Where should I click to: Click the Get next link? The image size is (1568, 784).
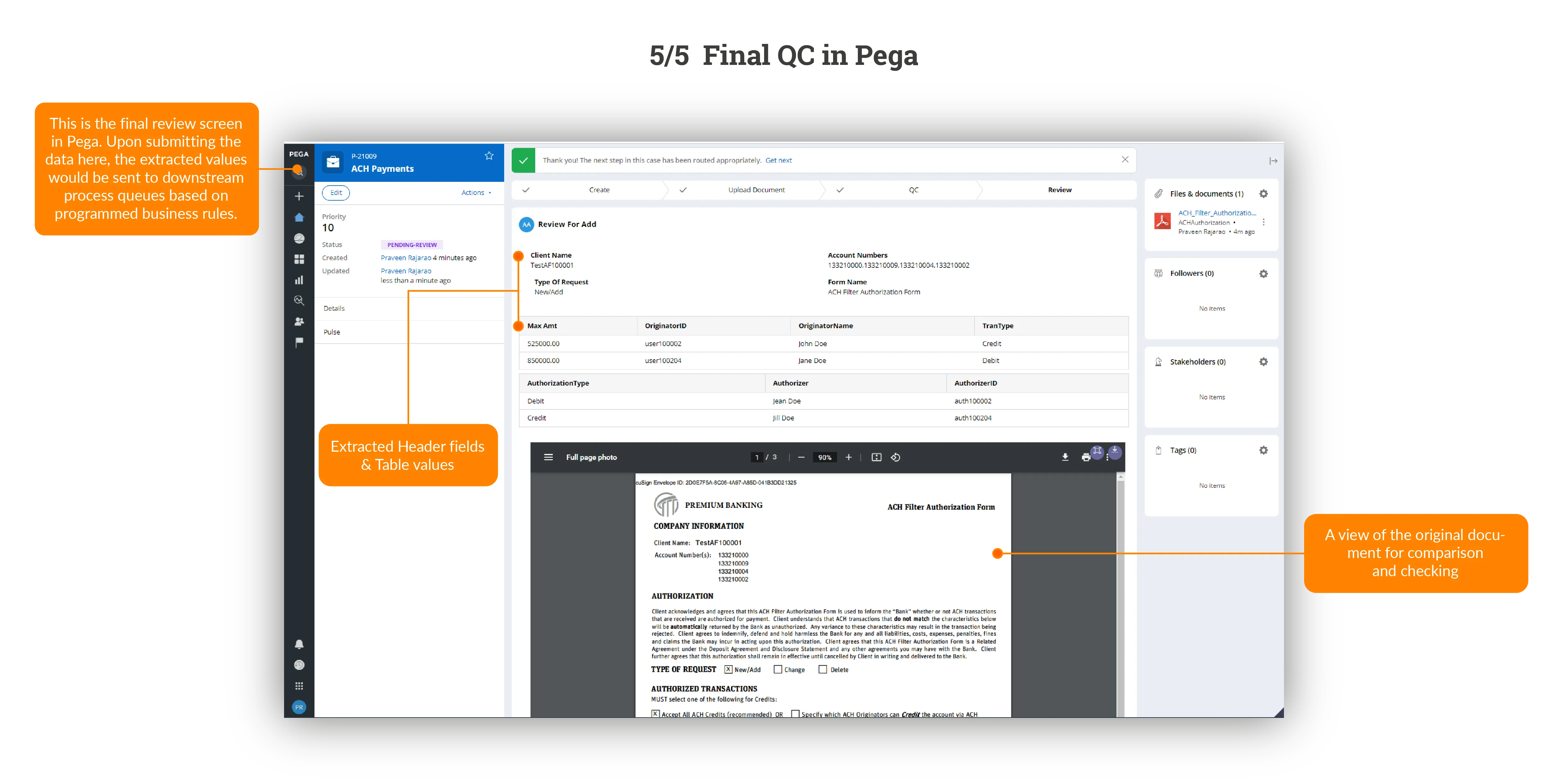(779, 160)
